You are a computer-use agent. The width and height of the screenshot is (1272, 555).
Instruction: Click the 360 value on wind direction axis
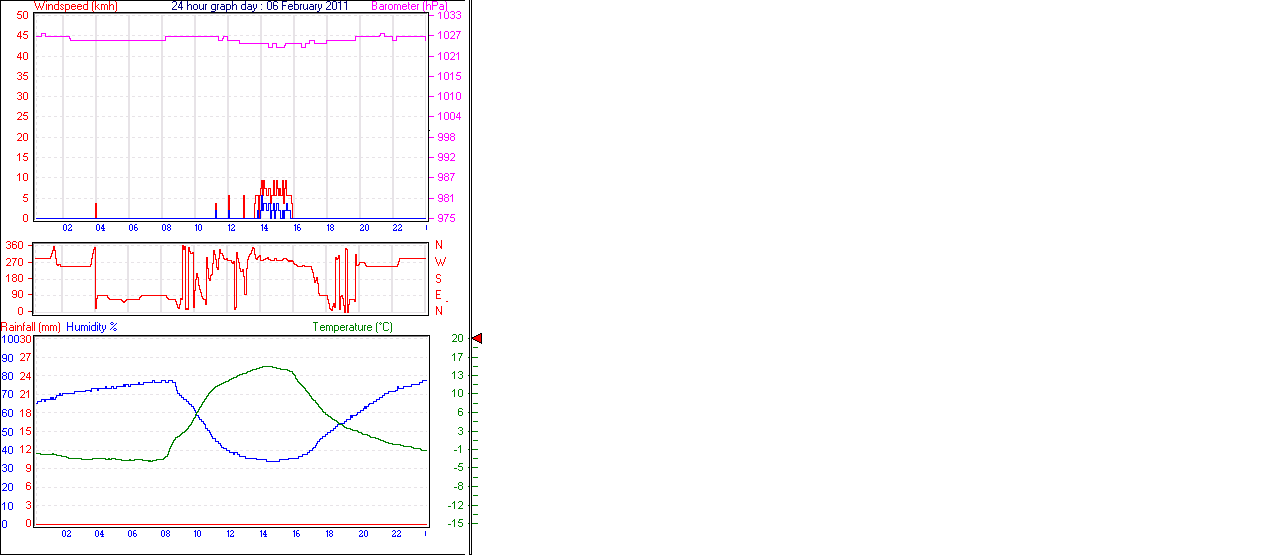[14, 246]
